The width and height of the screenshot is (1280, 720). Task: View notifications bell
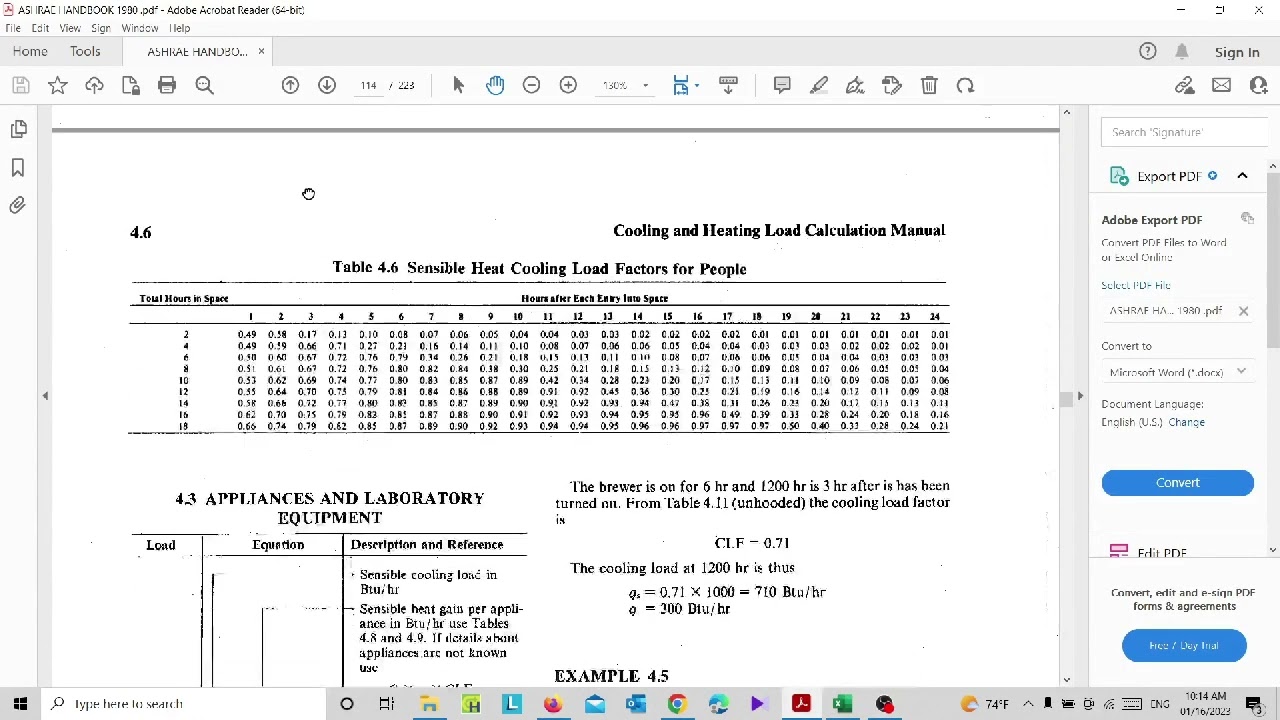coord(1182,52)
